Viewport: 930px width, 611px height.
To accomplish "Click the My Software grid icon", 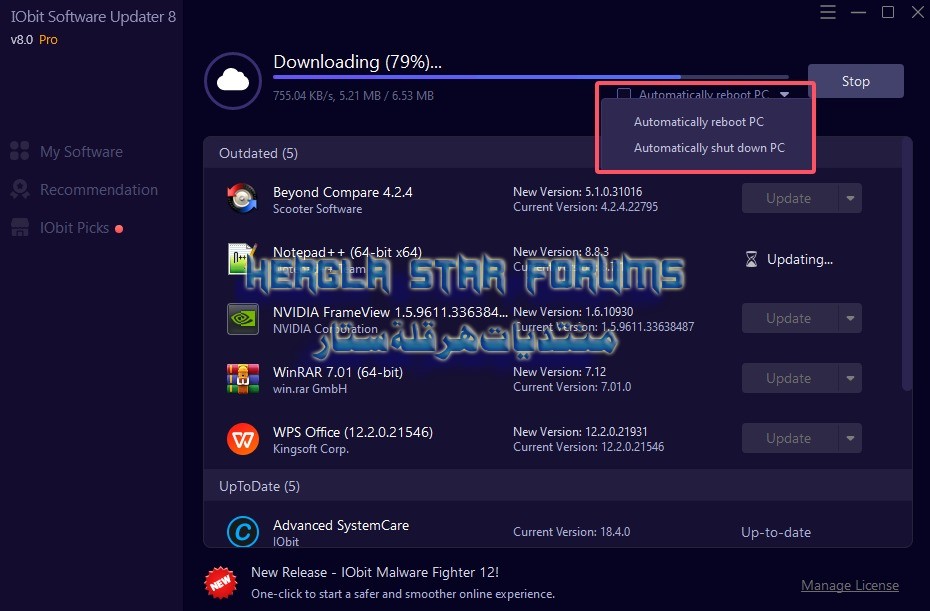I will point(20,151).
